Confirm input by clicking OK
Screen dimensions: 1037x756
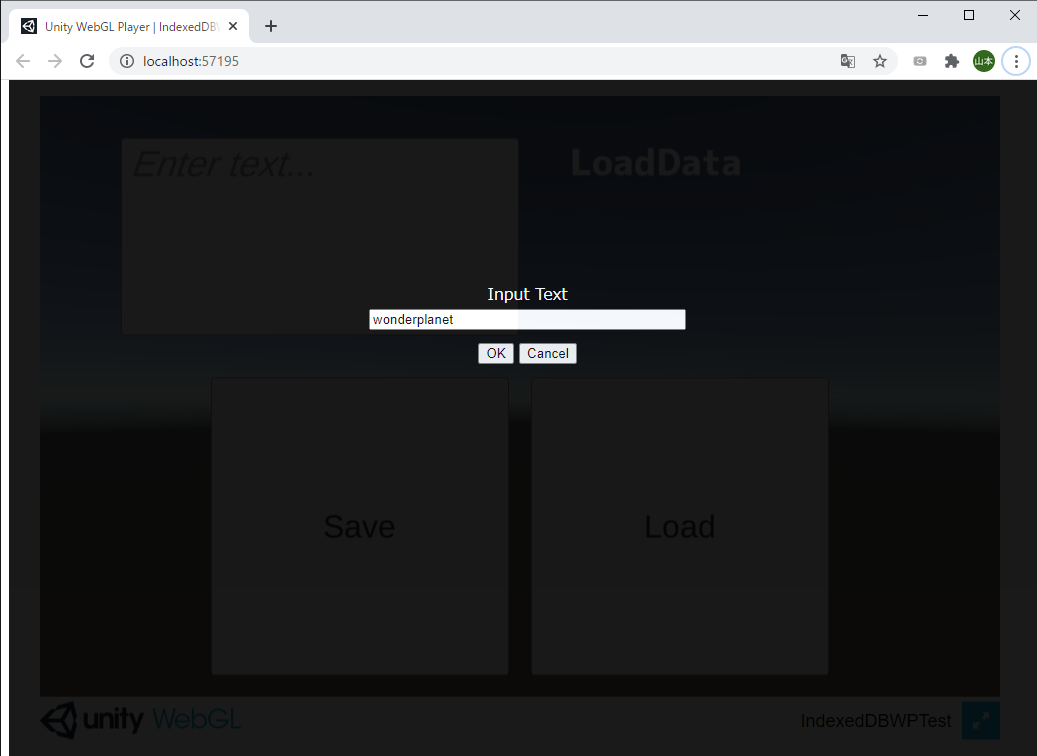[495, 353]
